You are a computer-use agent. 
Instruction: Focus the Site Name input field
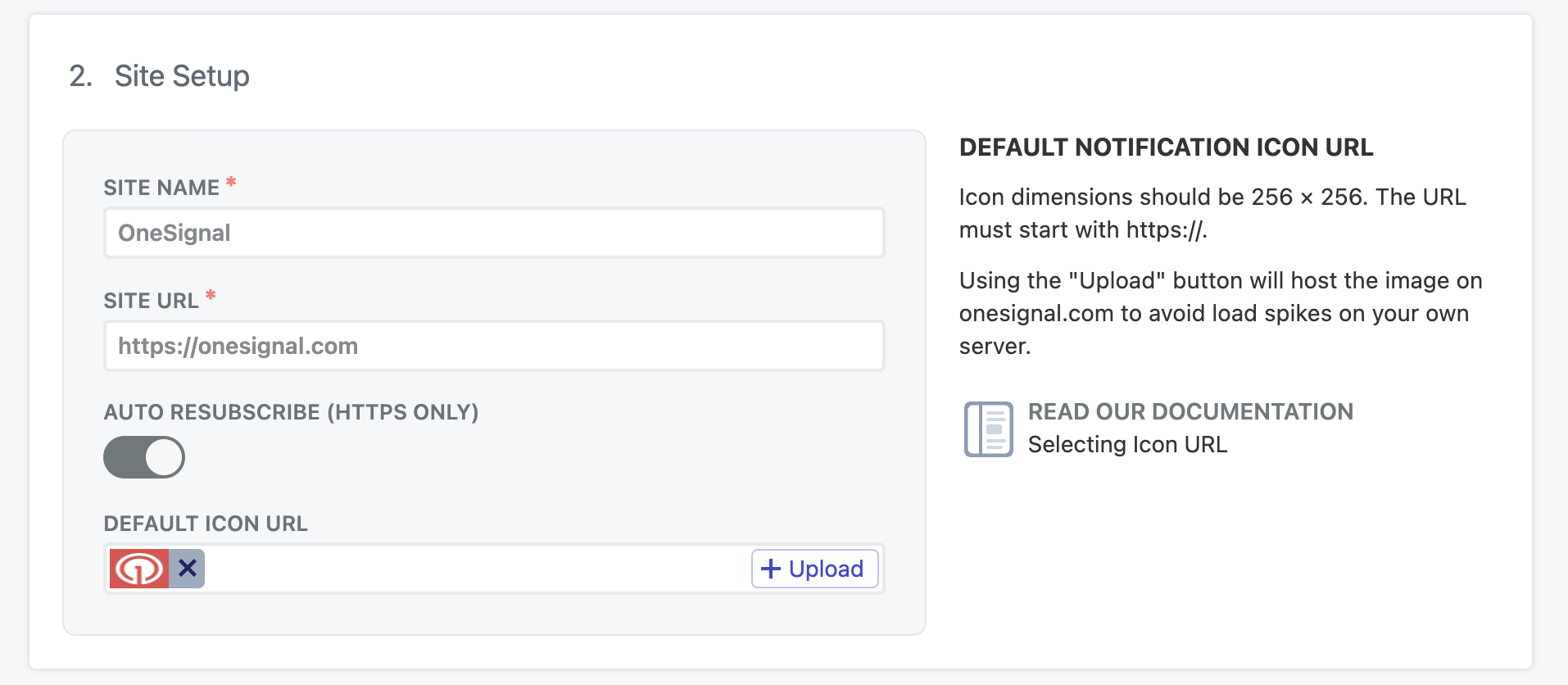click(494, 233)
